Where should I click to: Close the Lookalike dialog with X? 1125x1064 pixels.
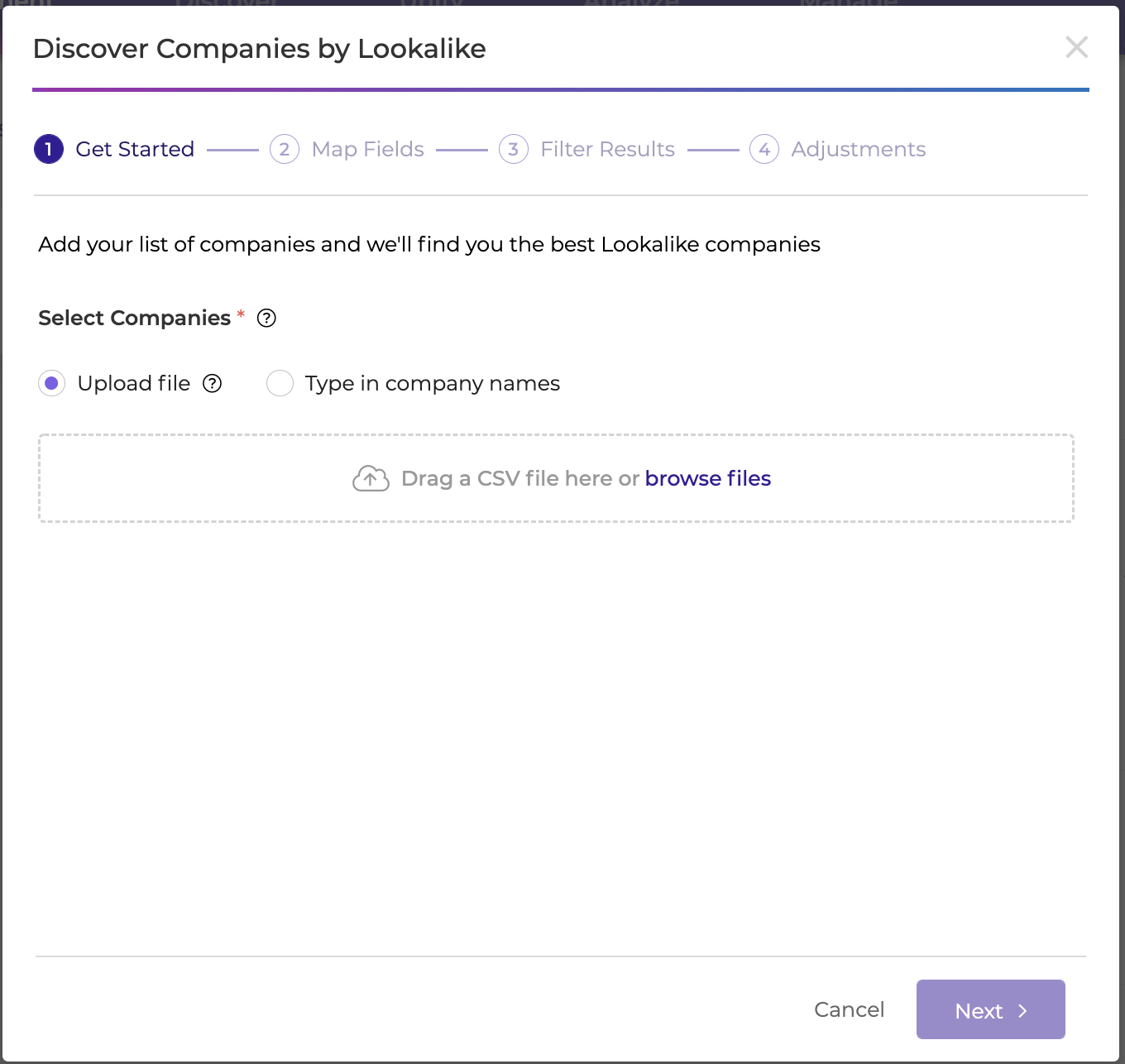pos(1076,47)
